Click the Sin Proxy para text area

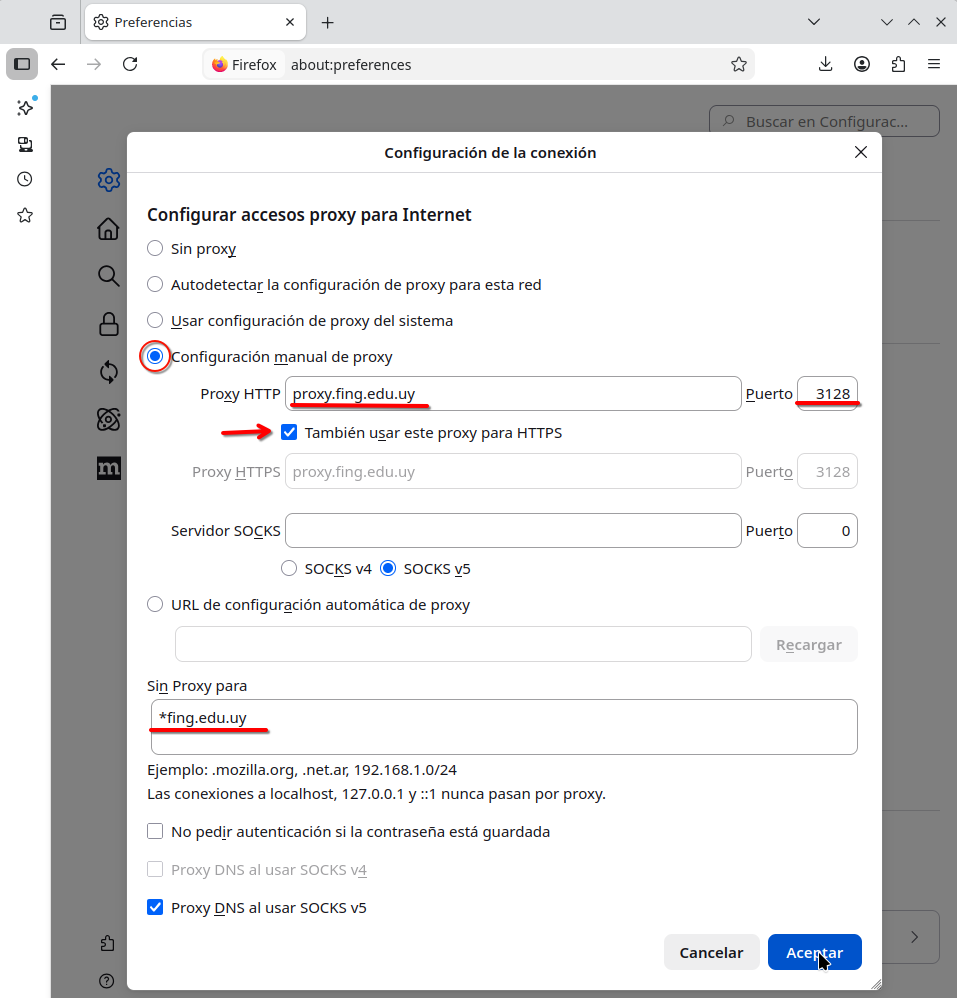[504, 727]
